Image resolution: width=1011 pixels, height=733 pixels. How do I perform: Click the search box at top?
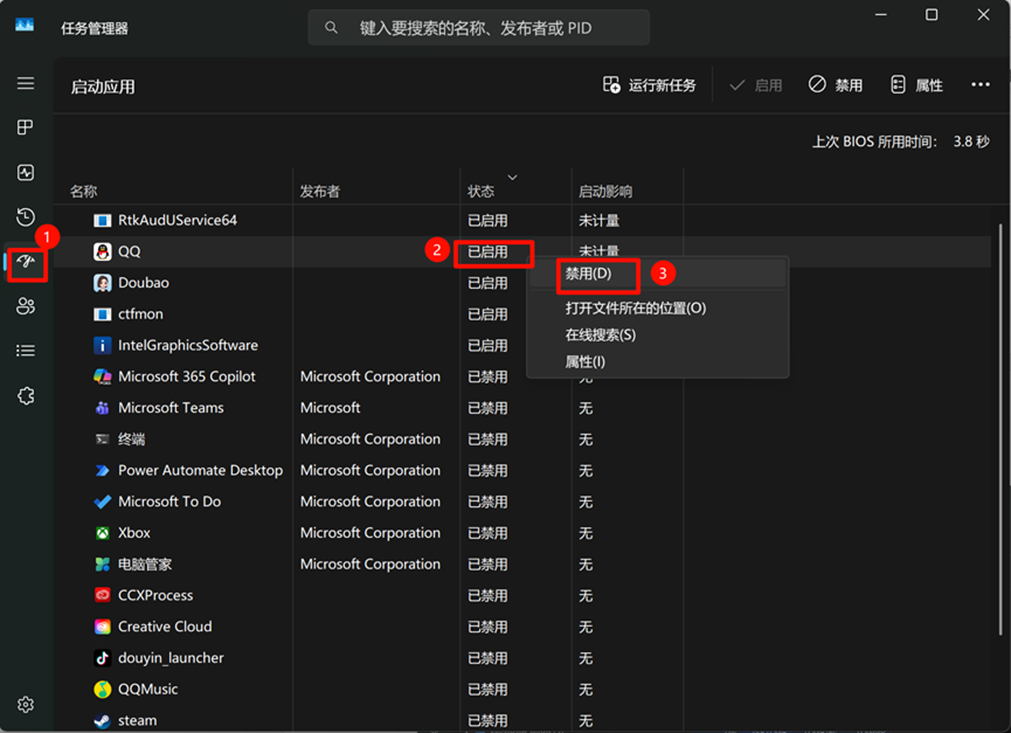(x=478, y=28)
